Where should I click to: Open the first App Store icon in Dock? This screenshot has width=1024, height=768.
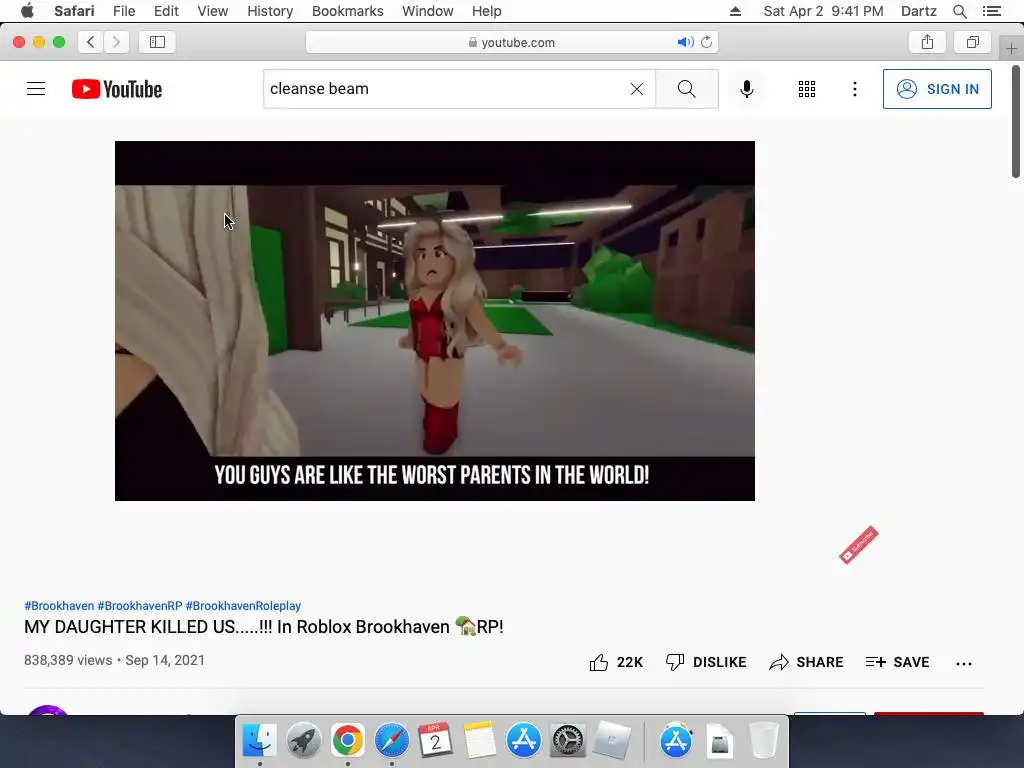click(523, 741)
